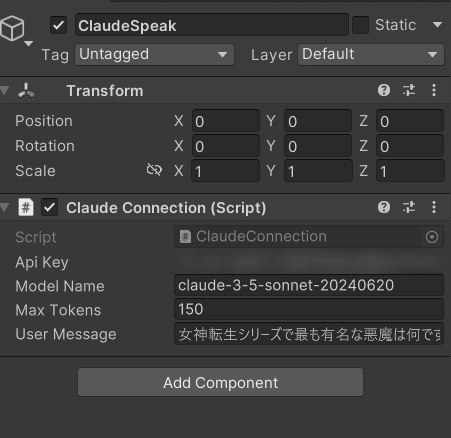Screen dimensions: 451x438
Task: Enable the Static checkbox
Action: (x=360, y=25)
